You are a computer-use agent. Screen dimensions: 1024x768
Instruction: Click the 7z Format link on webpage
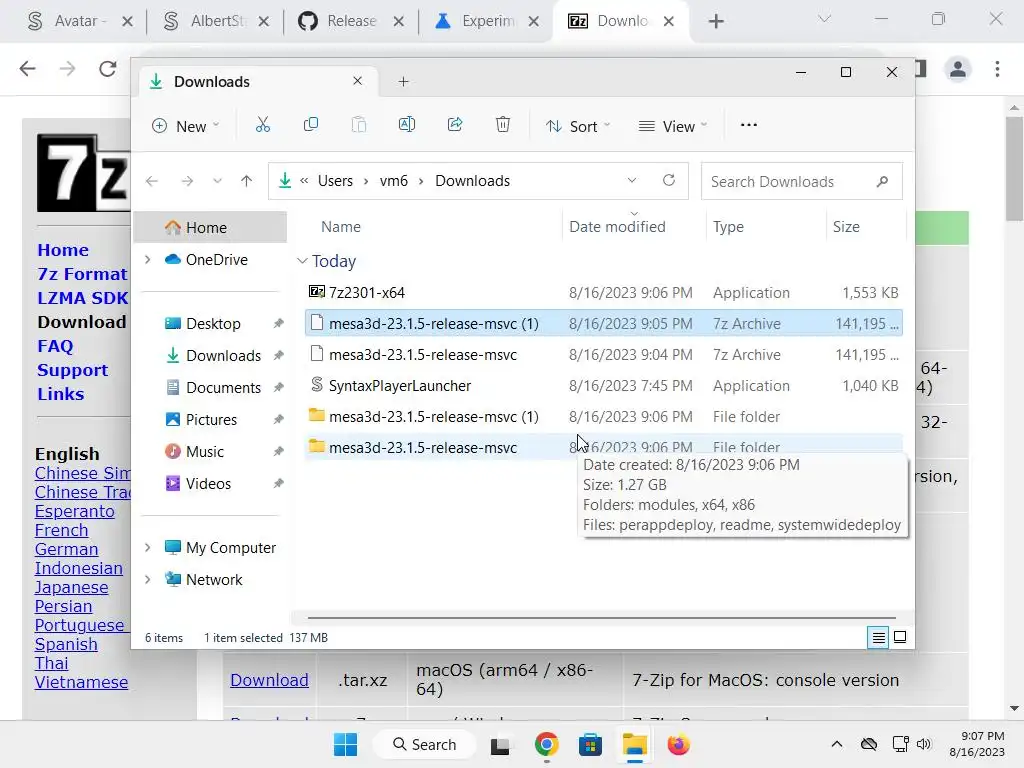click(x=82, y=274)
